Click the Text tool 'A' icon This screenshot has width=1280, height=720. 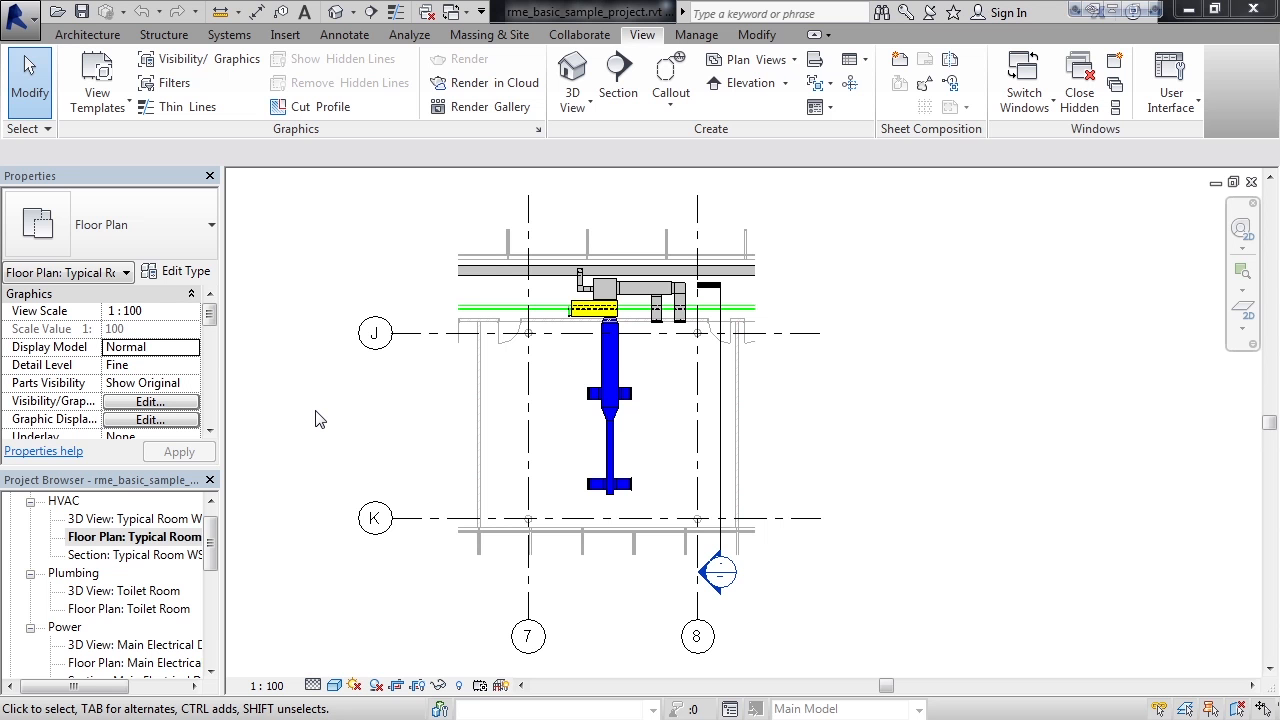click(304, 12)
